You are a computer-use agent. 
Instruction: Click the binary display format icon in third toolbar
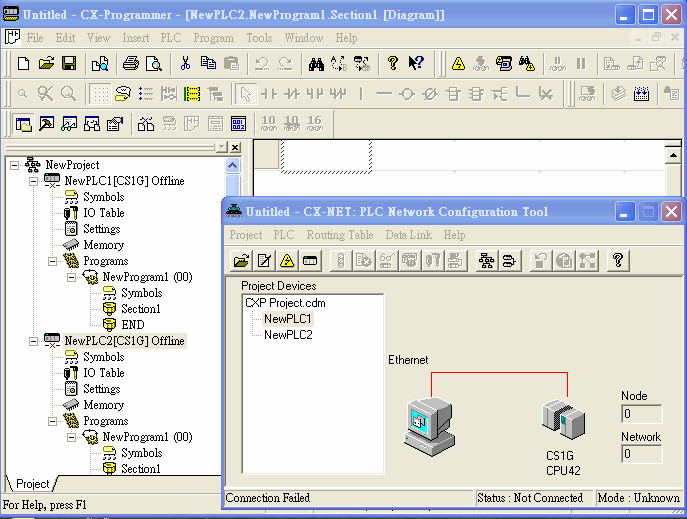click(239, 124)
